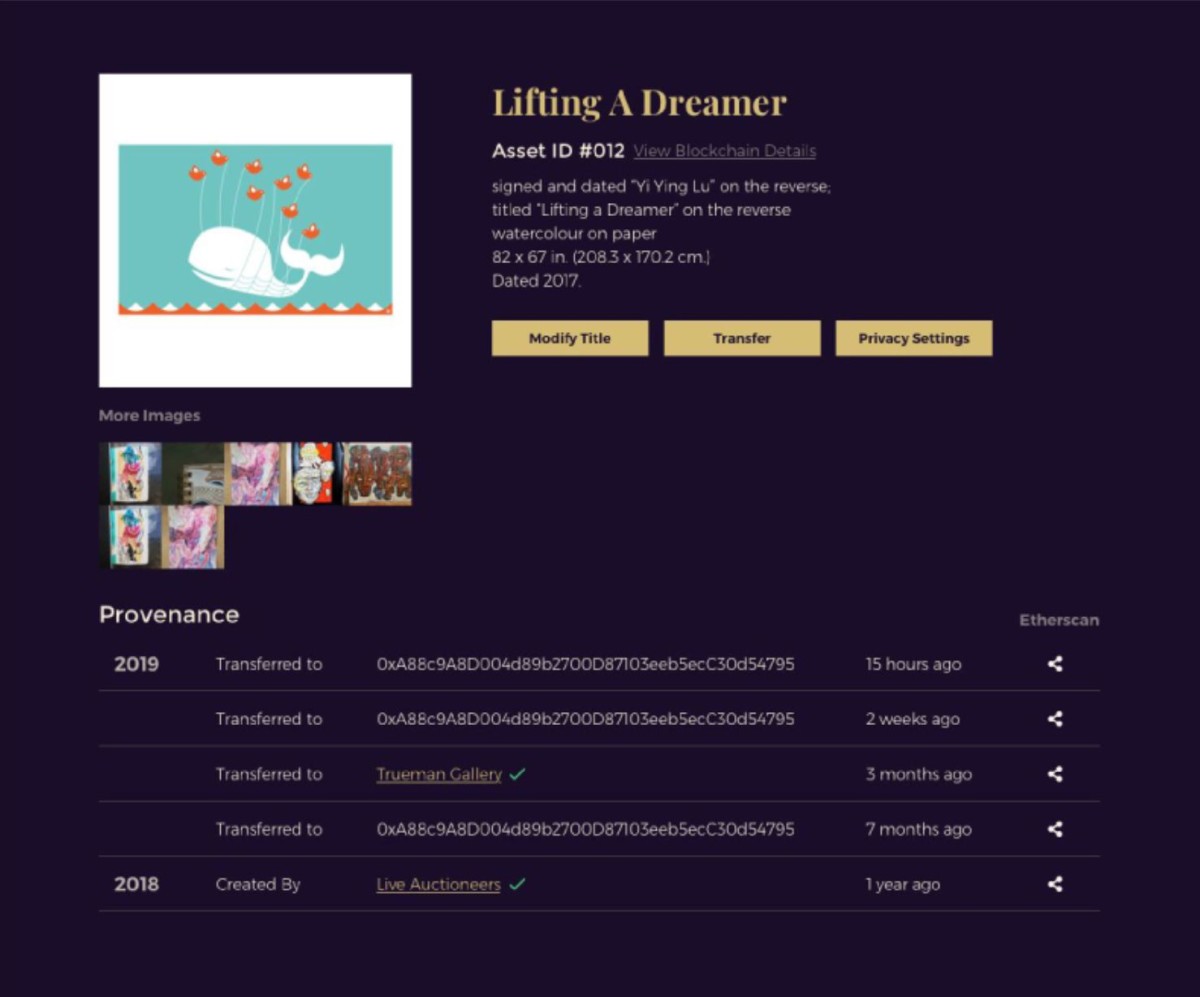
Task: Click the 7 months ago timestamp
Action: click(x=918, y=829)
